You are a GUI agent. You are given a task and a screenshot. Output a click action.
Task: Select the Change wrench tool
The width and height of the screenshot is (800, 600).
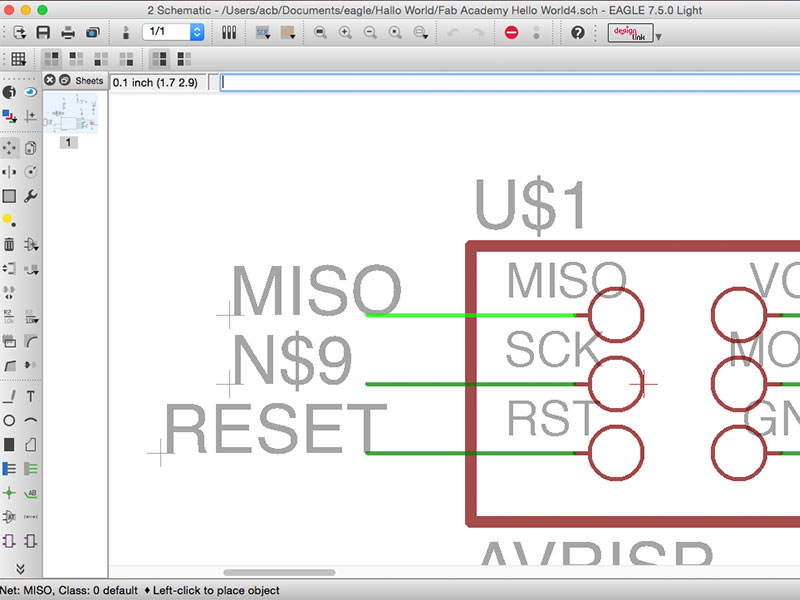(x=31, y=196)
